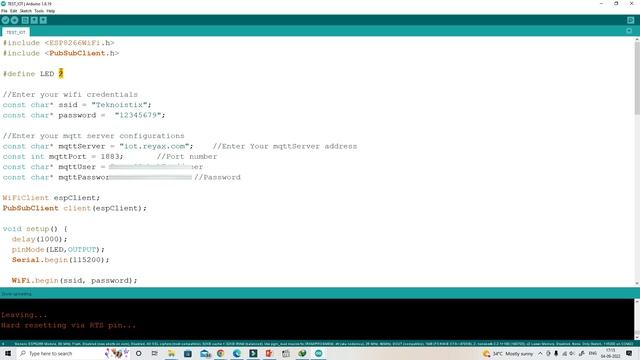640x360 pixels.
Task: Click the PubSubClient.h include text
Action: pyautogui.click(x=82, y=53)
